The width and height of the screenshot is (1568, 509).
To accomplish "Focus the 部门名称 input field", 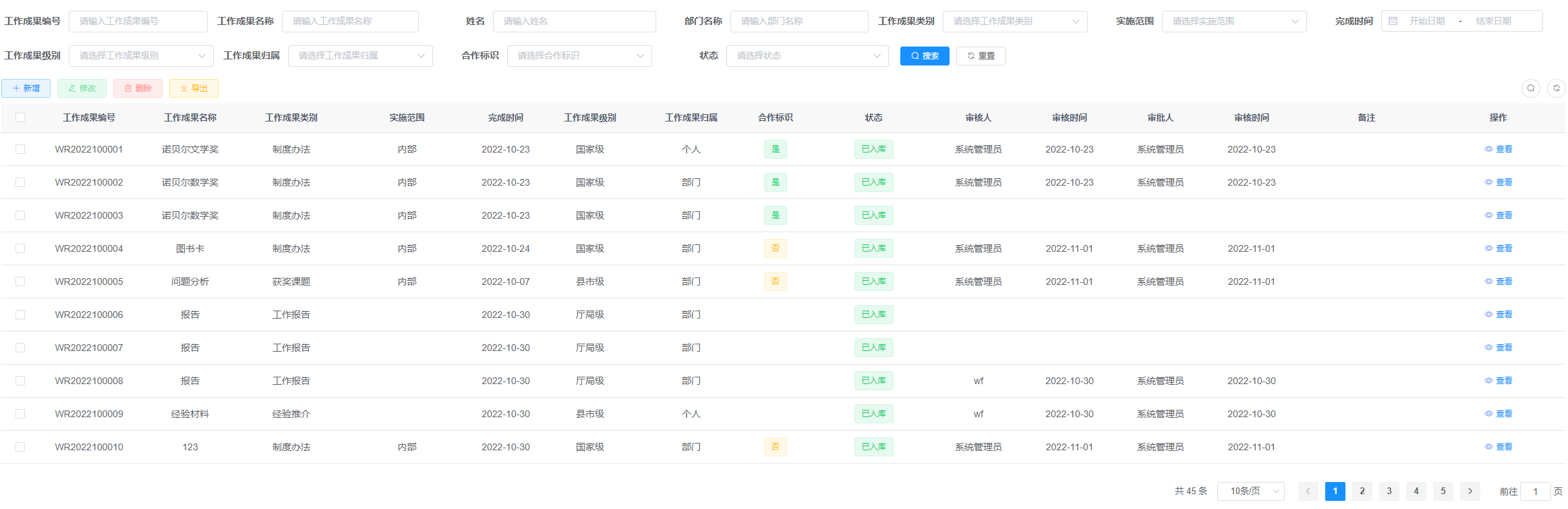I will (799, 22).
